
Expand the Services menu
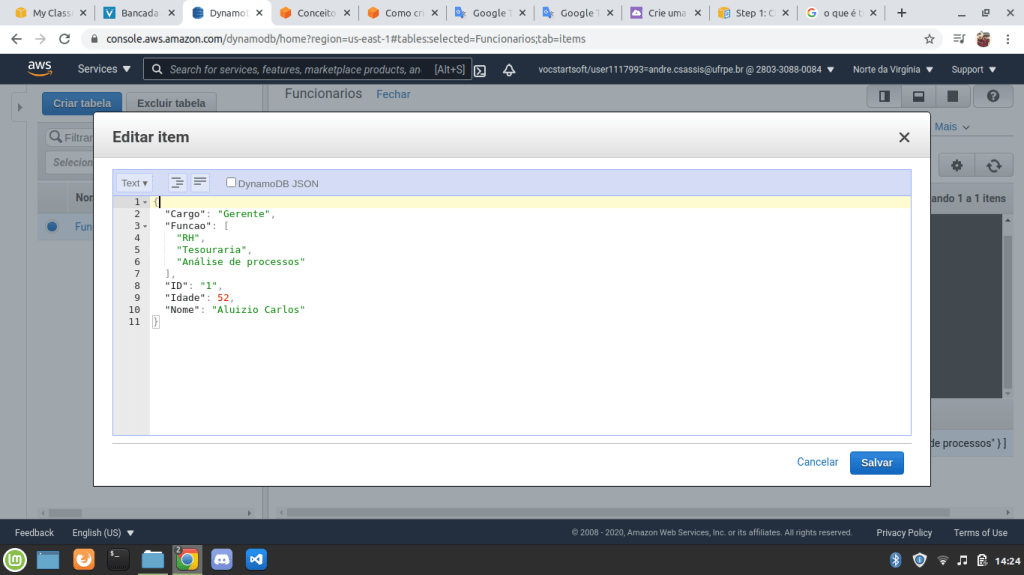(104, 70)
